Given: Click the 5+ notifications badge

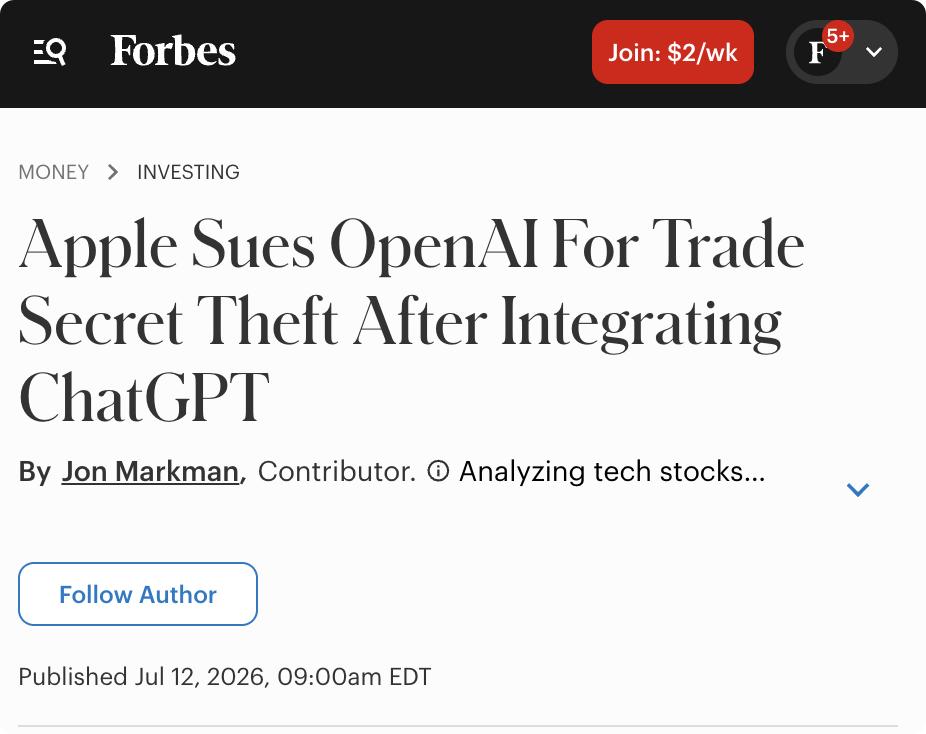Looking at the screenshot, I should pos(837,37).
